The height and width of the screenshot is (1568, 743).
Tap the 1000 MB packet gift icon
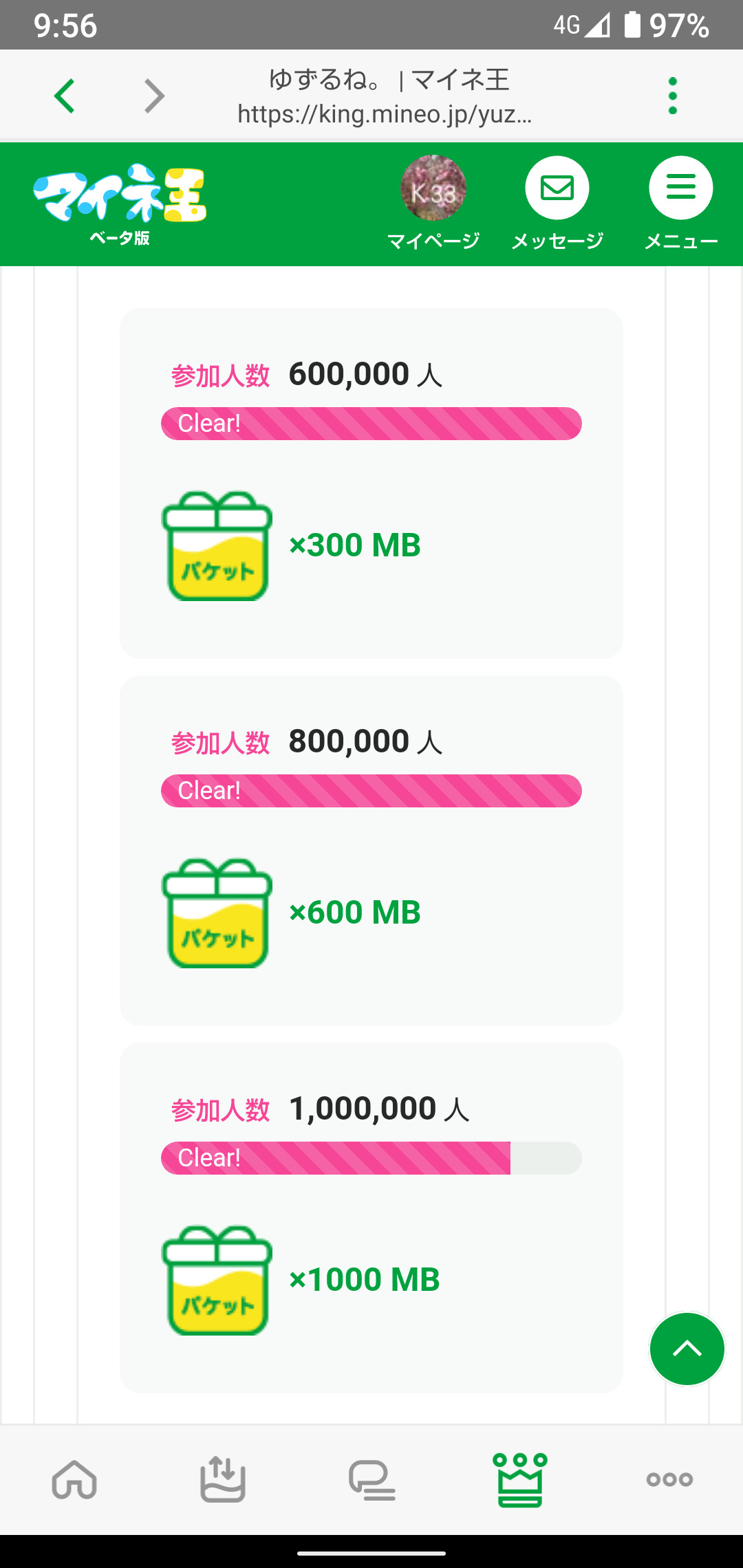coord(217,1281)
